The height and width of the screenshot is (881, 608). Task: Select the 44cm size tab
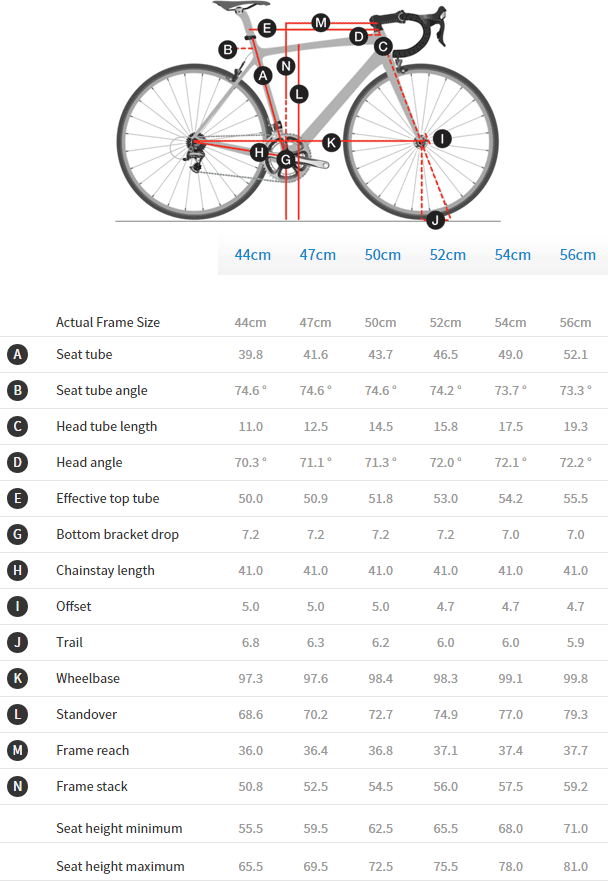[x=253, y=255]
